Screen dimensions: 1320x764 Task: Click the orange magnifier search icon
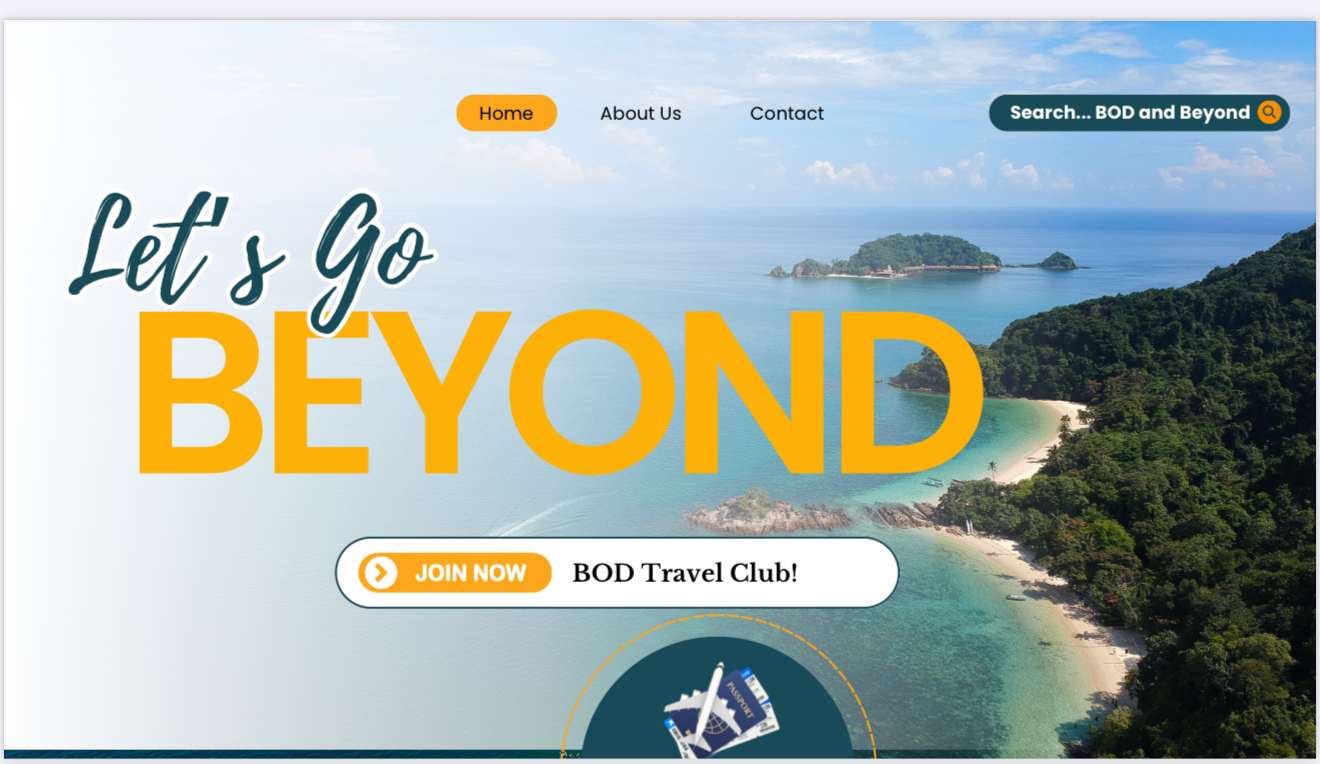tap(1269, 112)
